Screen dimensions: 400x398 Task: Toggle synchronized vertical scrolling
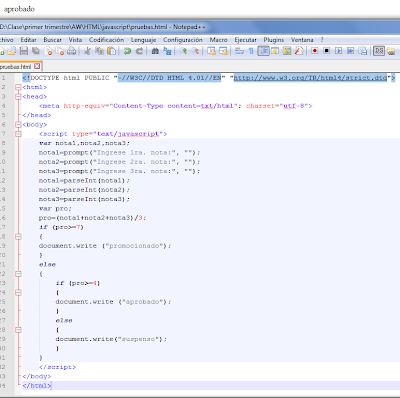211,51
